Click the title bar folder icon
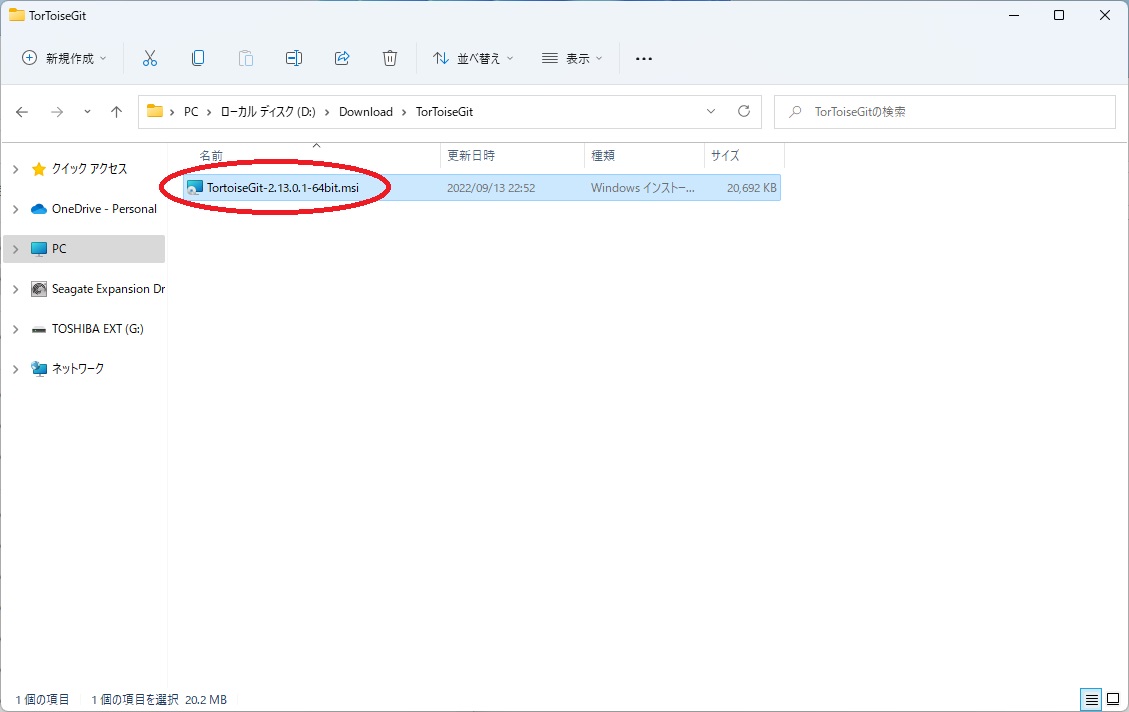 click(x=17, y=15)
